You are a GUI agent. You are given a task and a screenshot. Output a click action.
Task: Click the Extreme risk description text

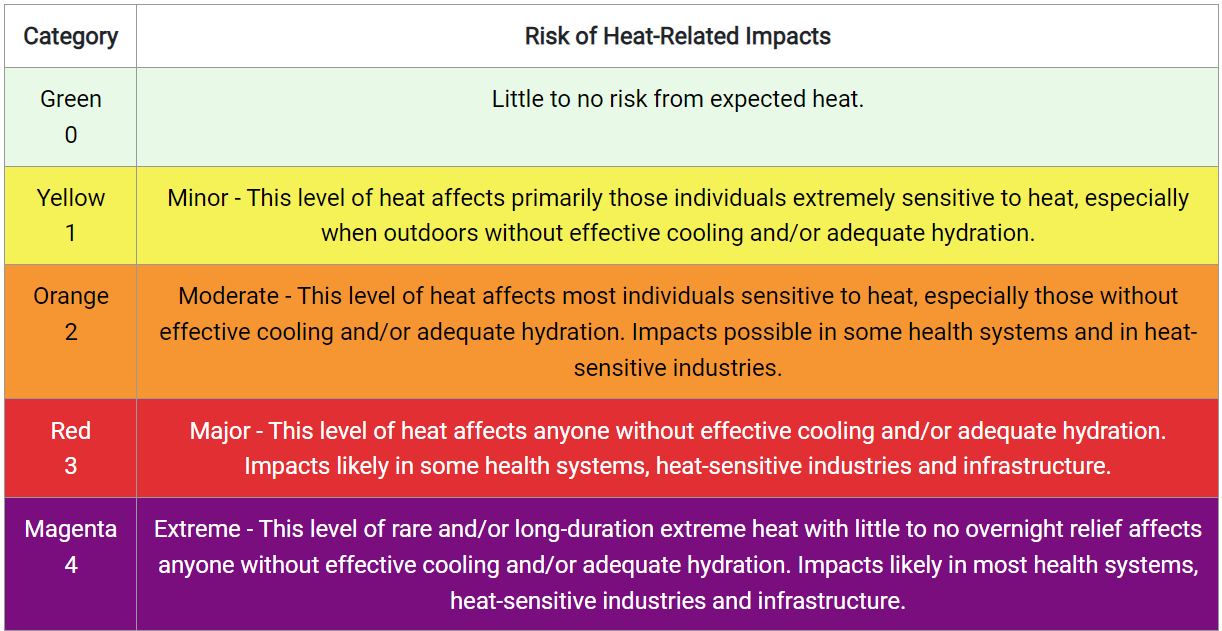678,565
